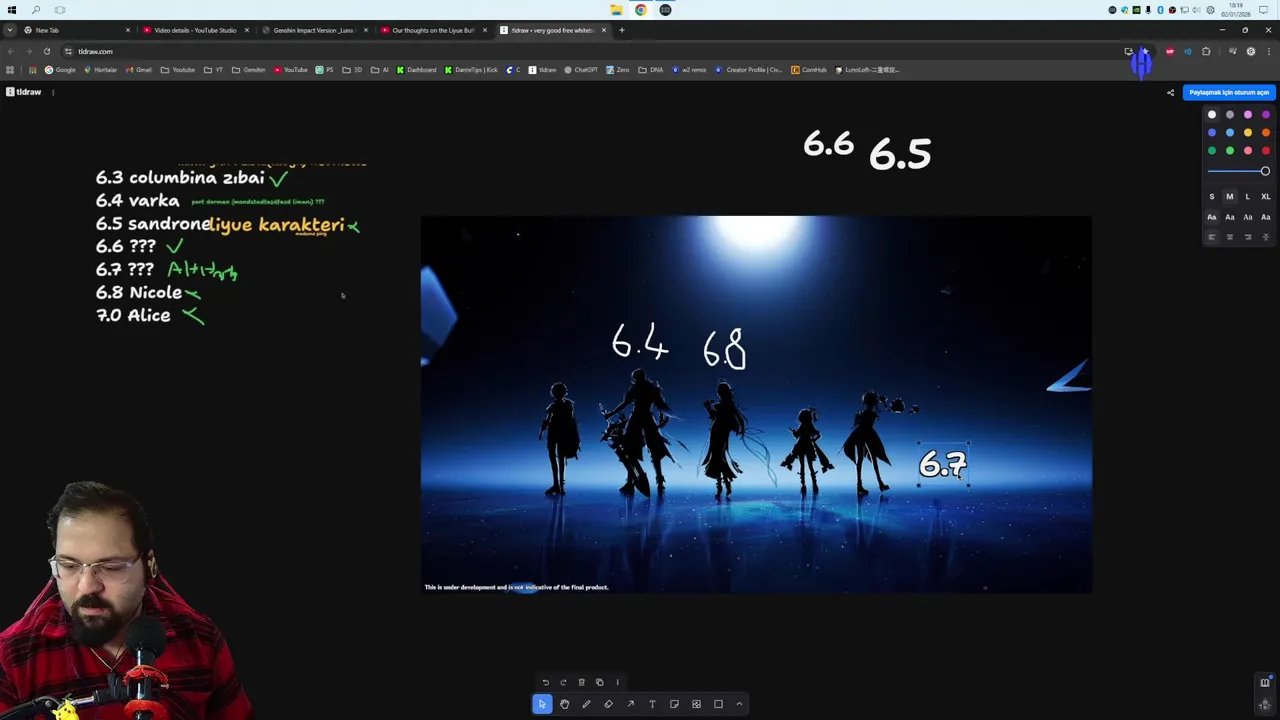Pick the yellow color swatch

click(x=1248, y=133)
